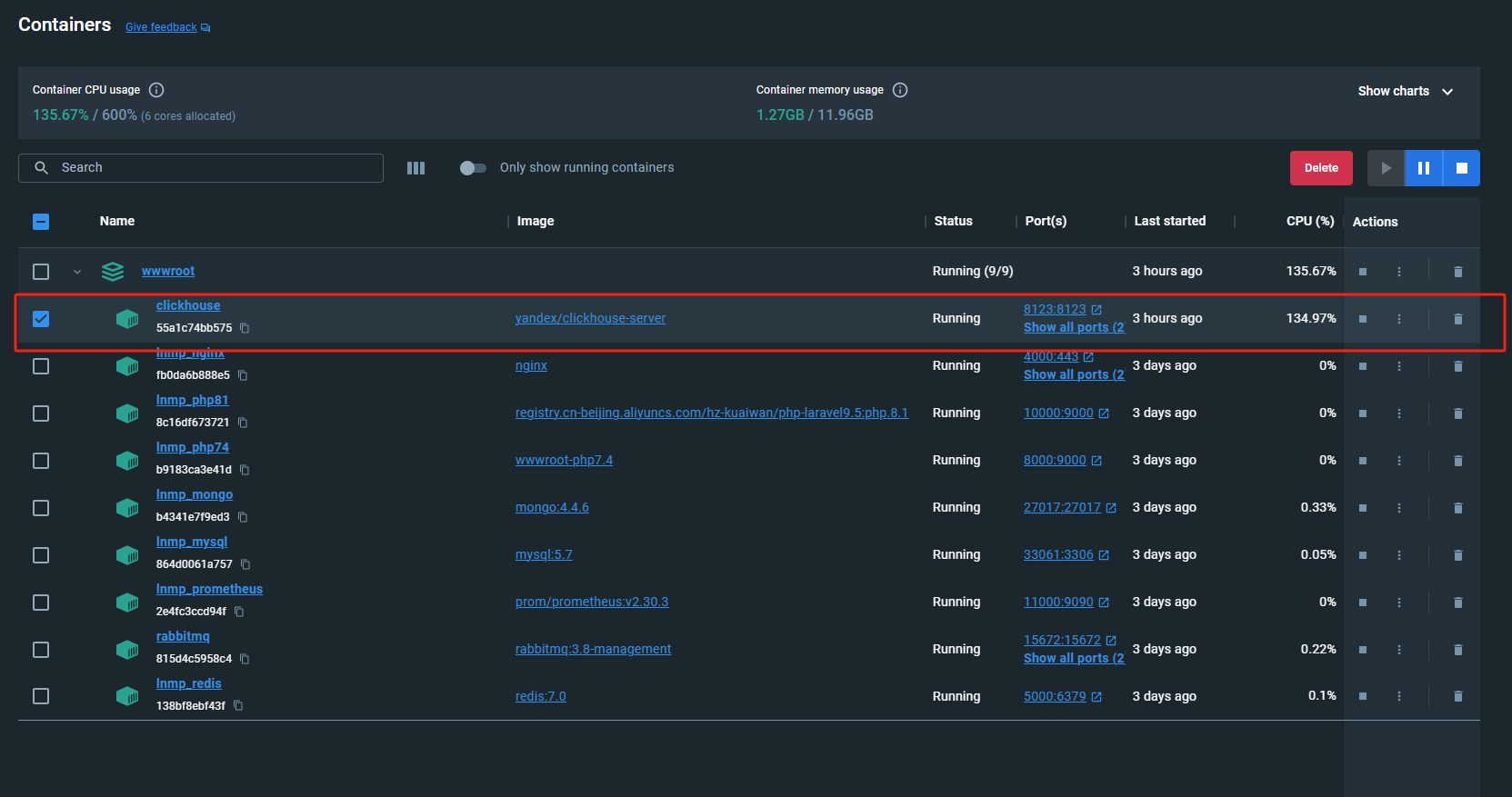Image resolution: width=1512 pixels, height=797 pixels.
Task: Delete the wwwroot stack via trash icon
Action: coord(1458,272)
